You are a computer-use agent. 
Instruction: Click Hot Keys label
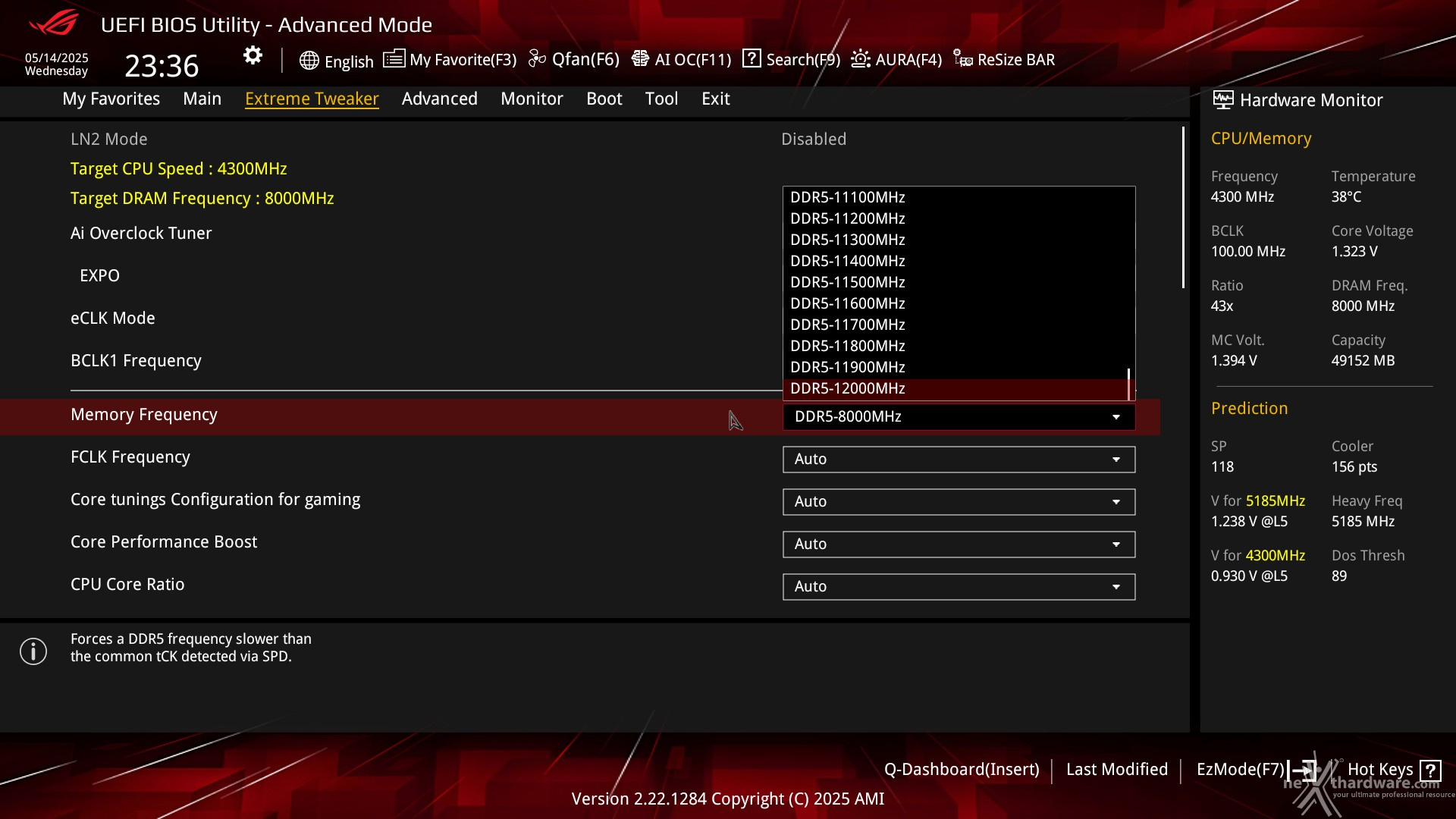coord(1380,769)
